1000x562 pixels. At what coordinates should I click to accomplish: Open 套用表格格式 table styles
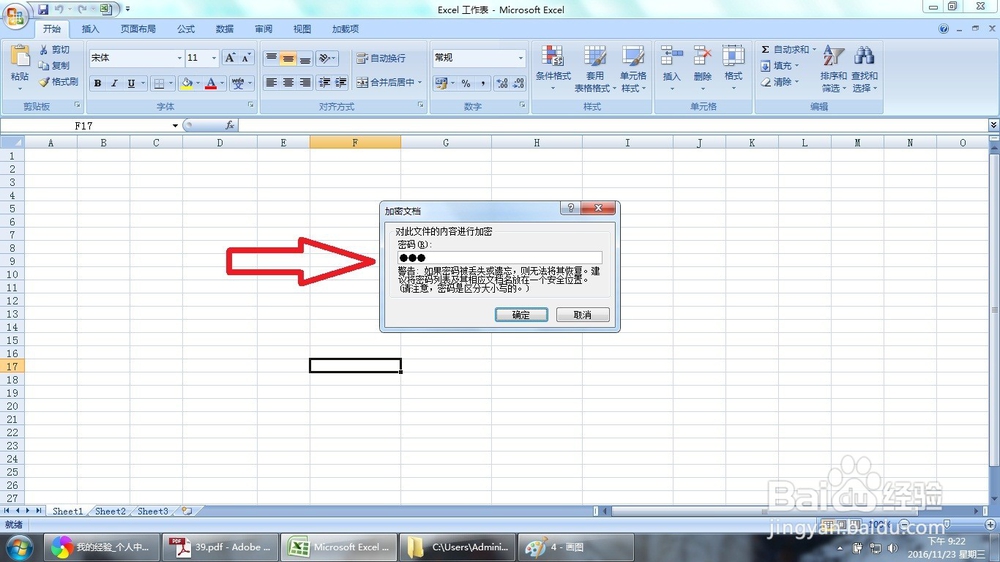coord(595,68)
